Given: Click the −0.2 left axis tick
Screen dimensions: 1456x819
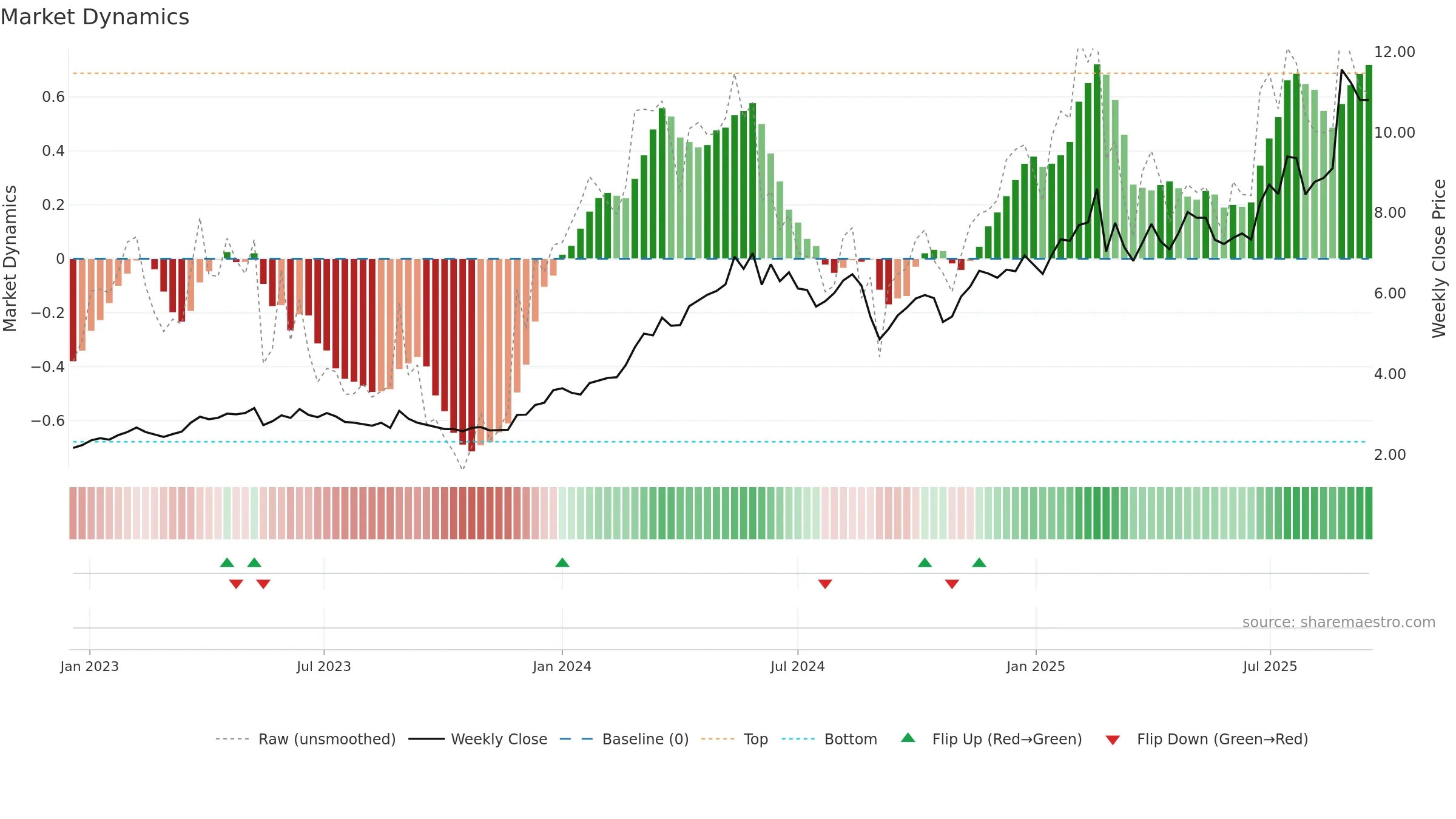Looking at the screenshot, I should (x=48, y=313).
